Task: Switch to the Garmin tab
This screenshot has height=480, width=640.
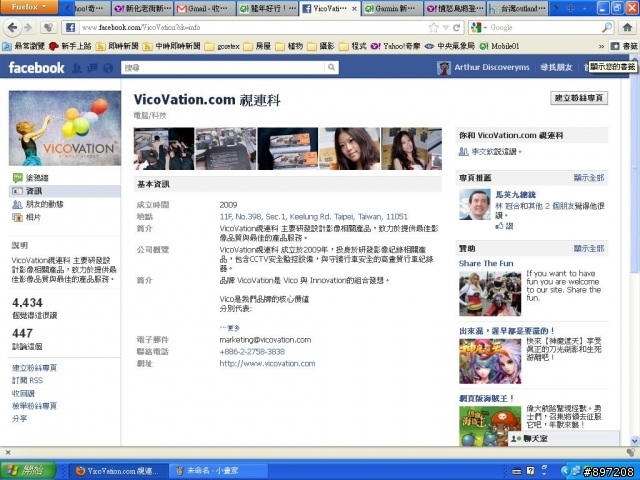Action: 392,8
